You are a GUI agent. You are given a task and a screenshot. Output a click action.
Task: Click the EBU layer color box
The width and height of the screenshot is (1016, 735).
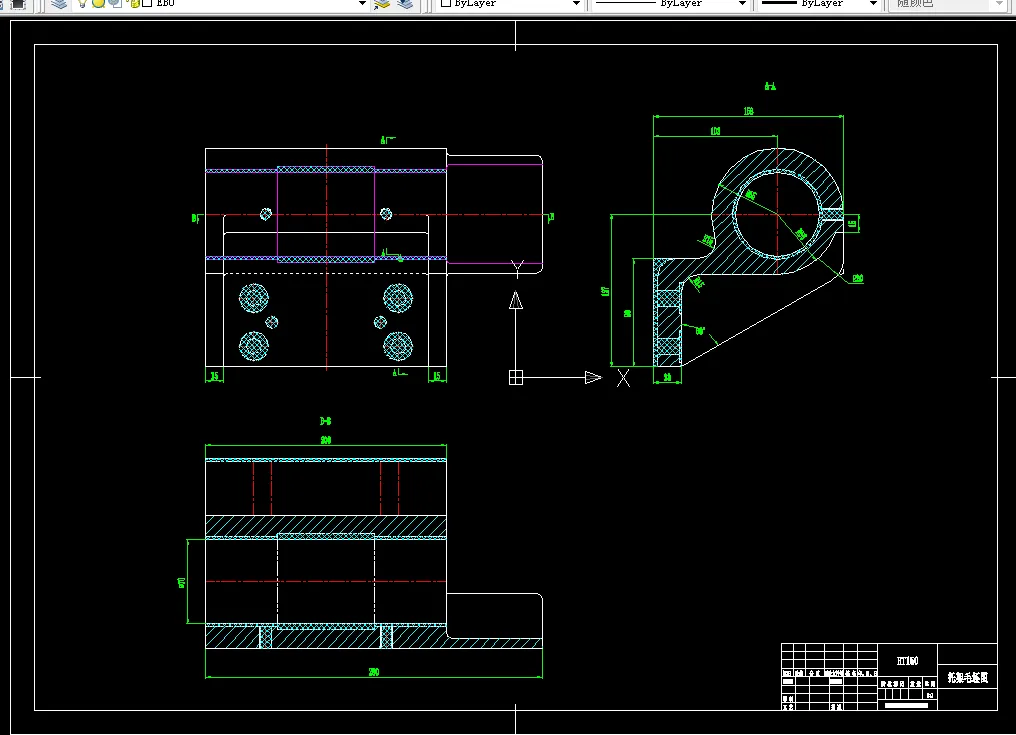tap(147, 3)
